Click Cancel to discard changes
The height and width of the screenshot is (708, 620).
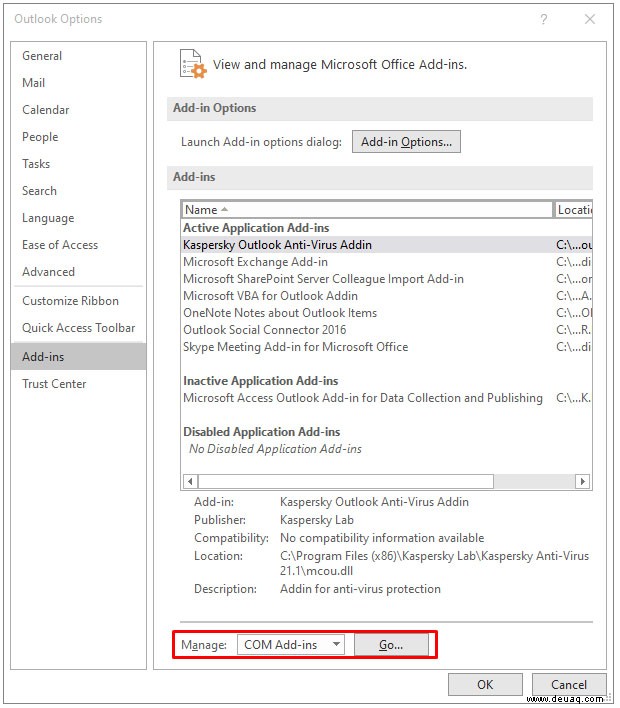click(x=569, y=685)
